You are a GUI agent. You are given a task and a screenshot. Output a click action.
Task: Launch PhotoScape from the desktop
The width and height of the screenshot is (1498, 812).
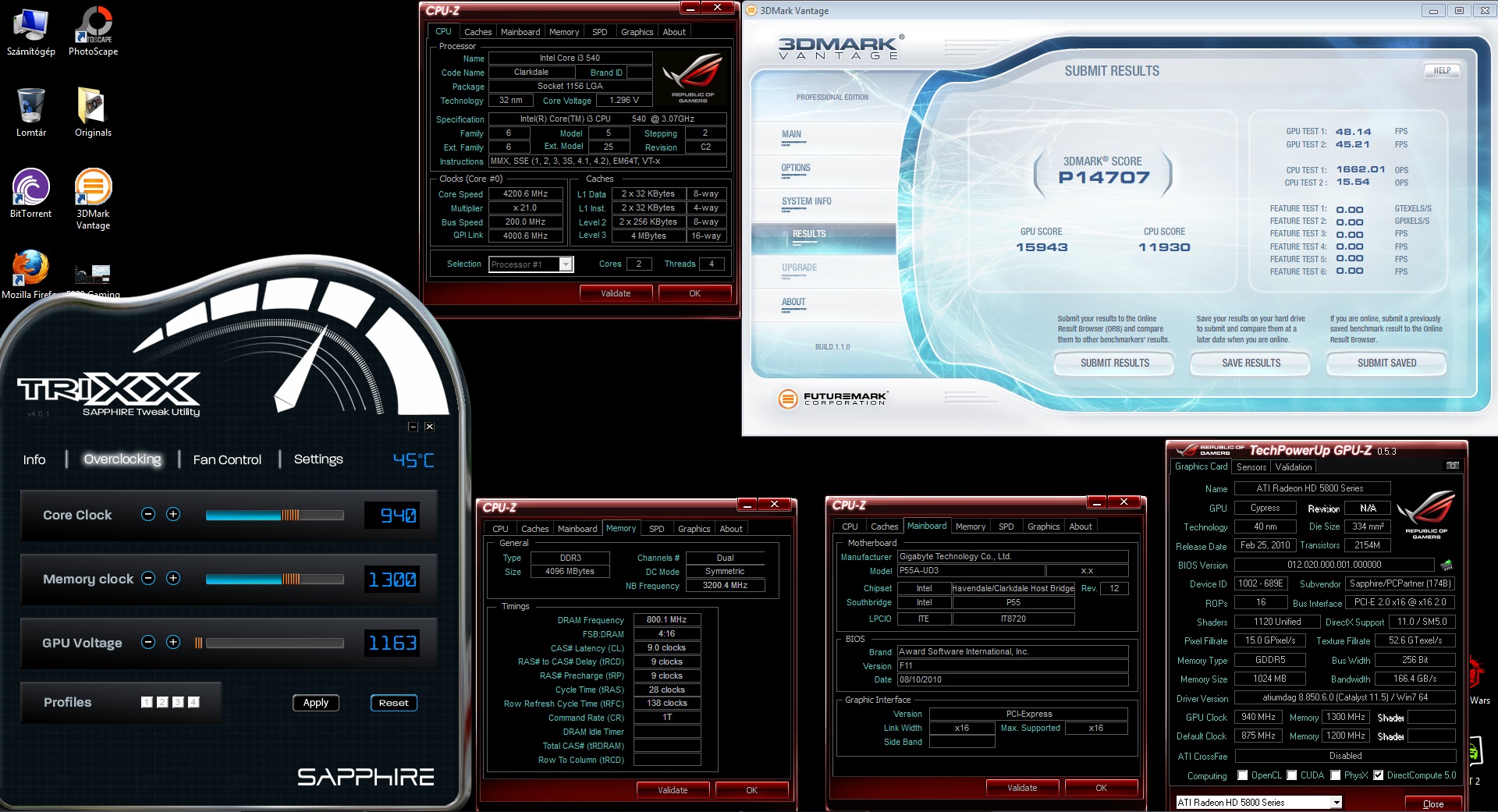pyautogui.click(x=93, y=31)
